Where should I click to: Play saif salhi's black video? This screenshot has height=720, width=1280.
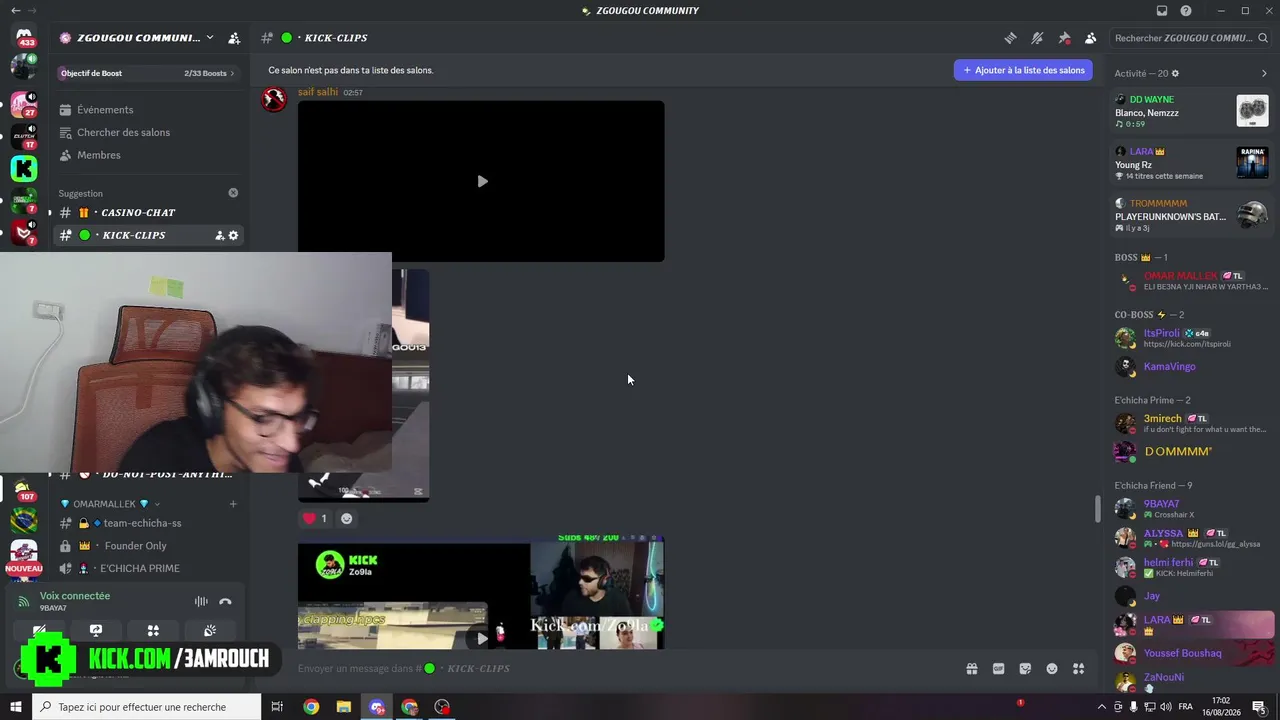pos(482,181)
